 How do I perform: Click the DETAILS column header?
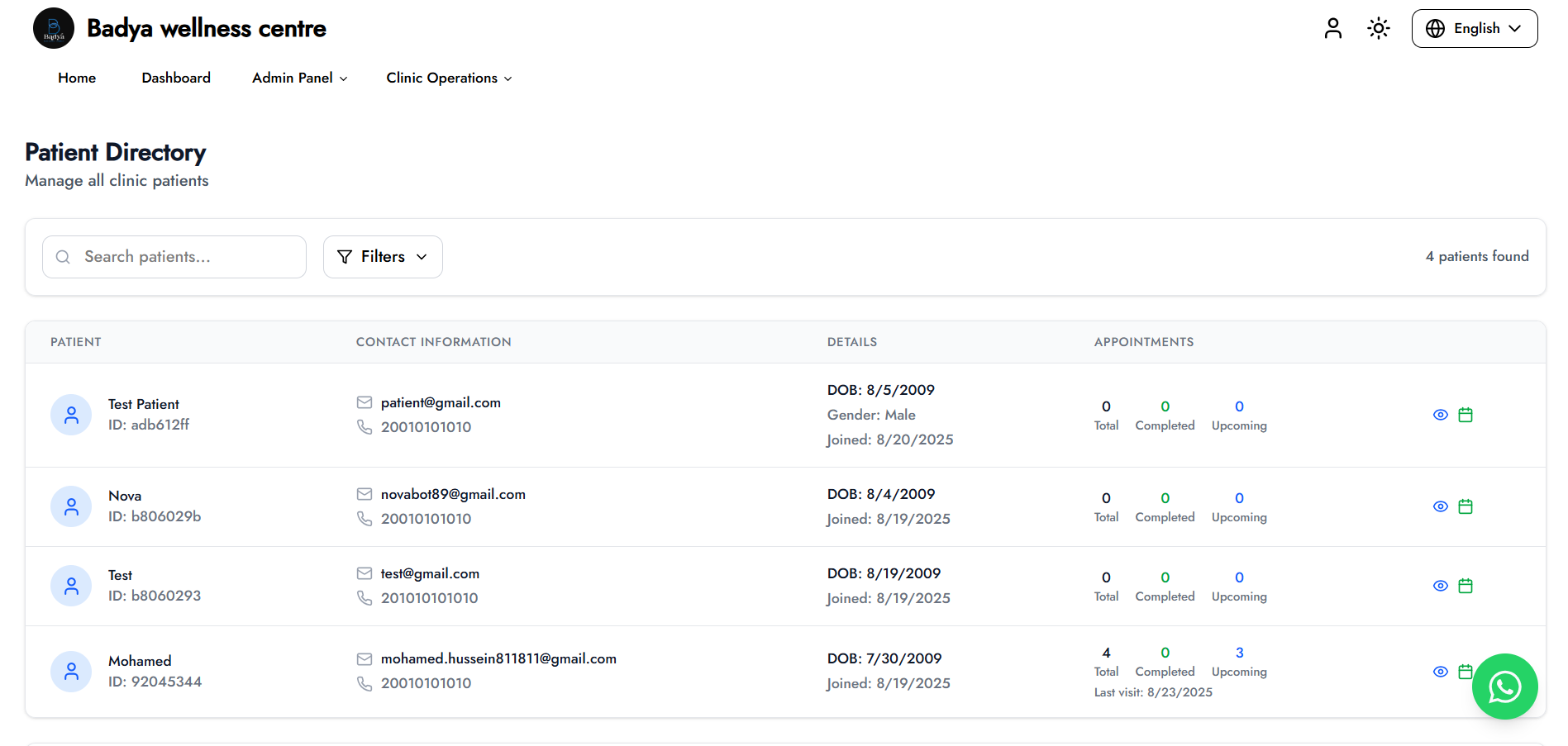tap(852, 342)
